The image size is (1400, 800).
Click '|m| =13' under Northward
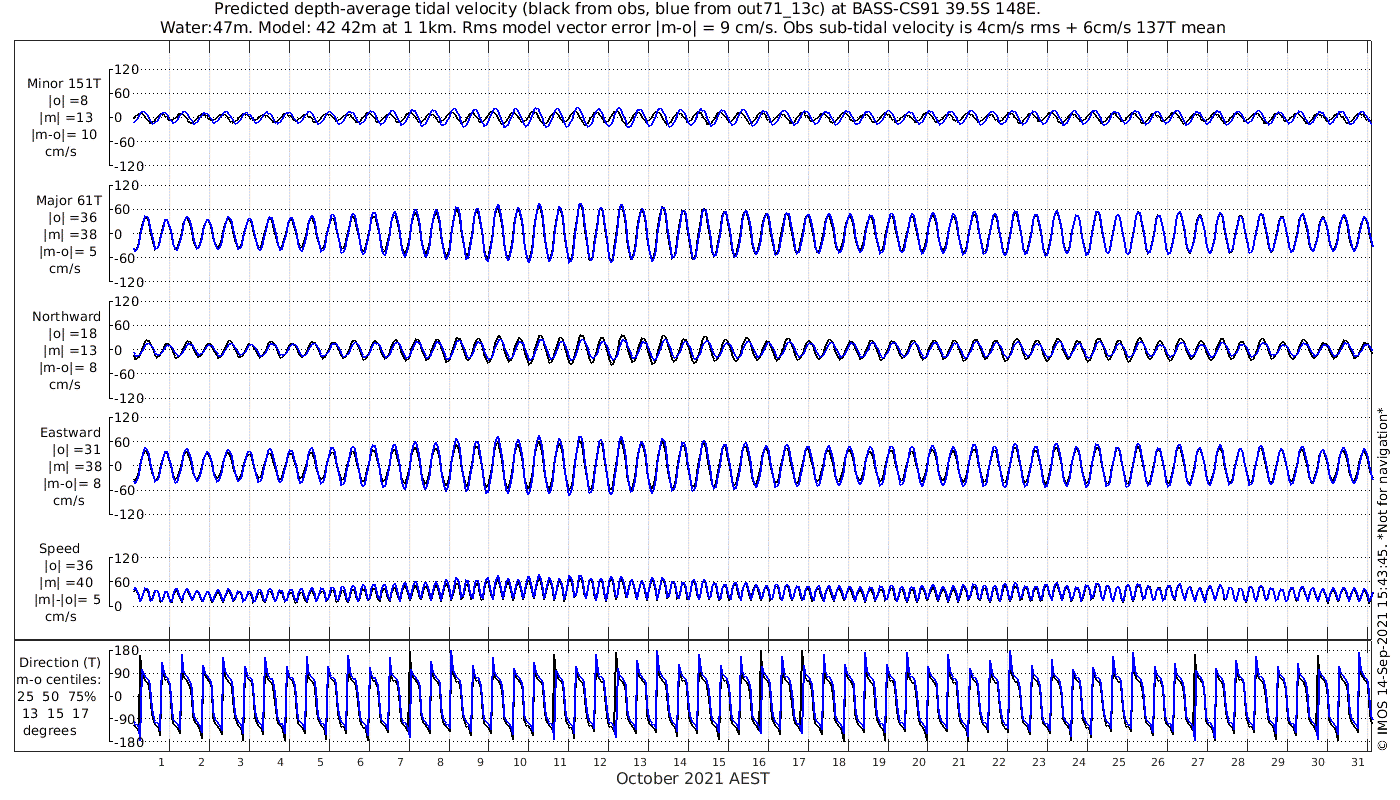click(x=72, y=351)
